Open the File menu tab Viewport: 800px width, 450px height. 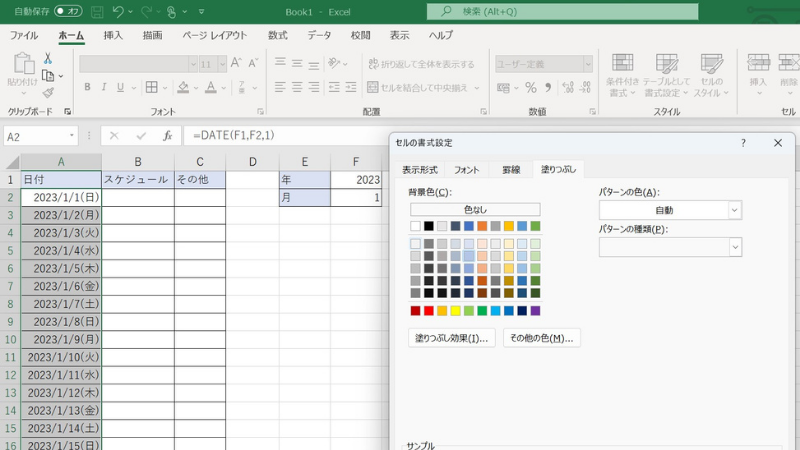(24, 35)
